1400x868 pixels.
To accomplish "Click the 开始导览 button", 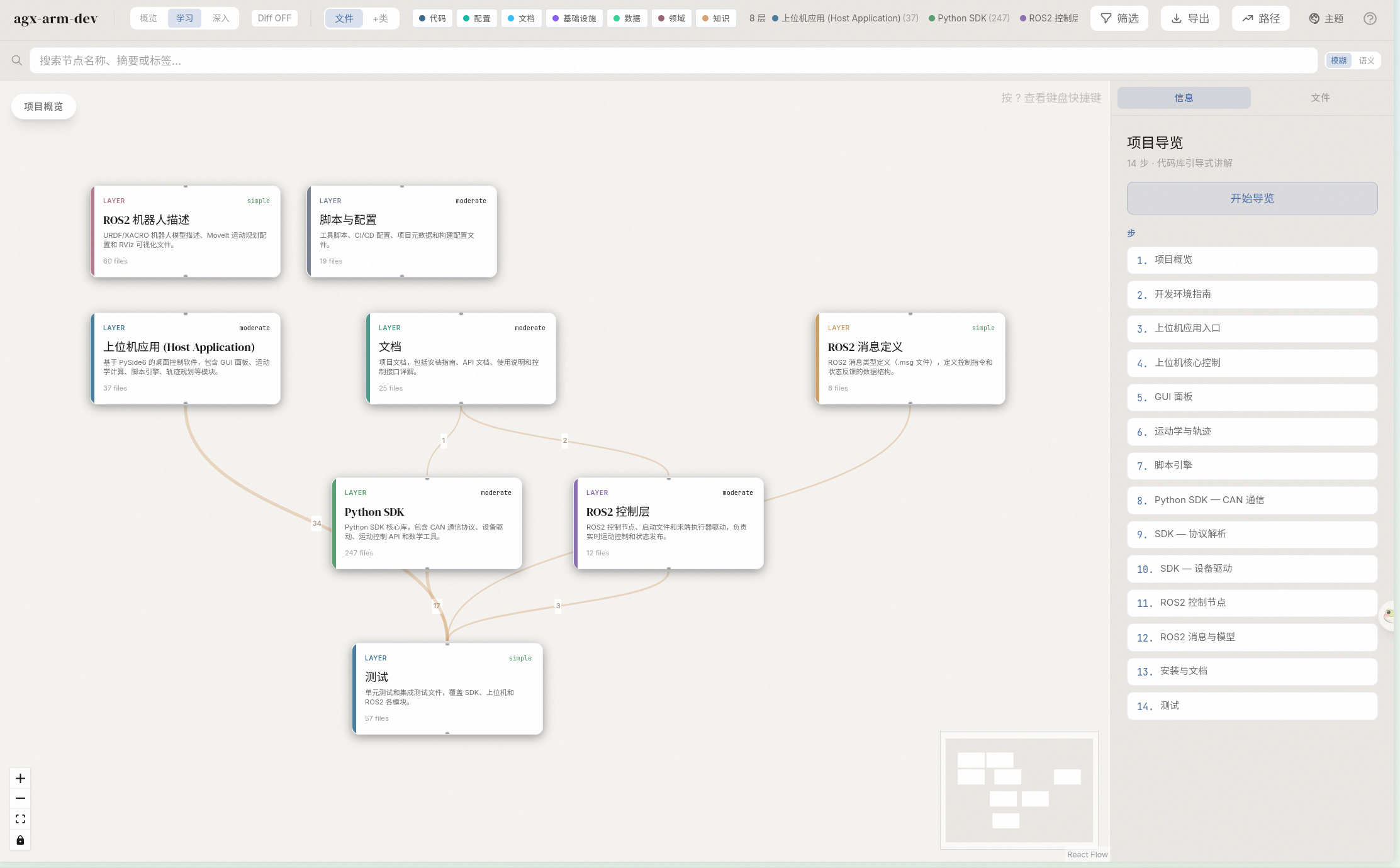I will coord(1252,198).
